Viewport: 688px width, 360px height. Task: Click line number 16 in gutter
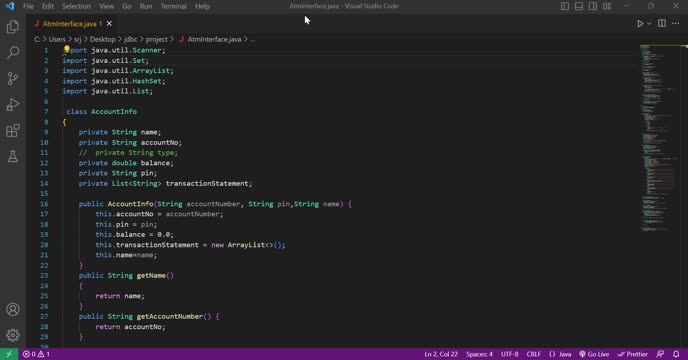click(44, 204)
